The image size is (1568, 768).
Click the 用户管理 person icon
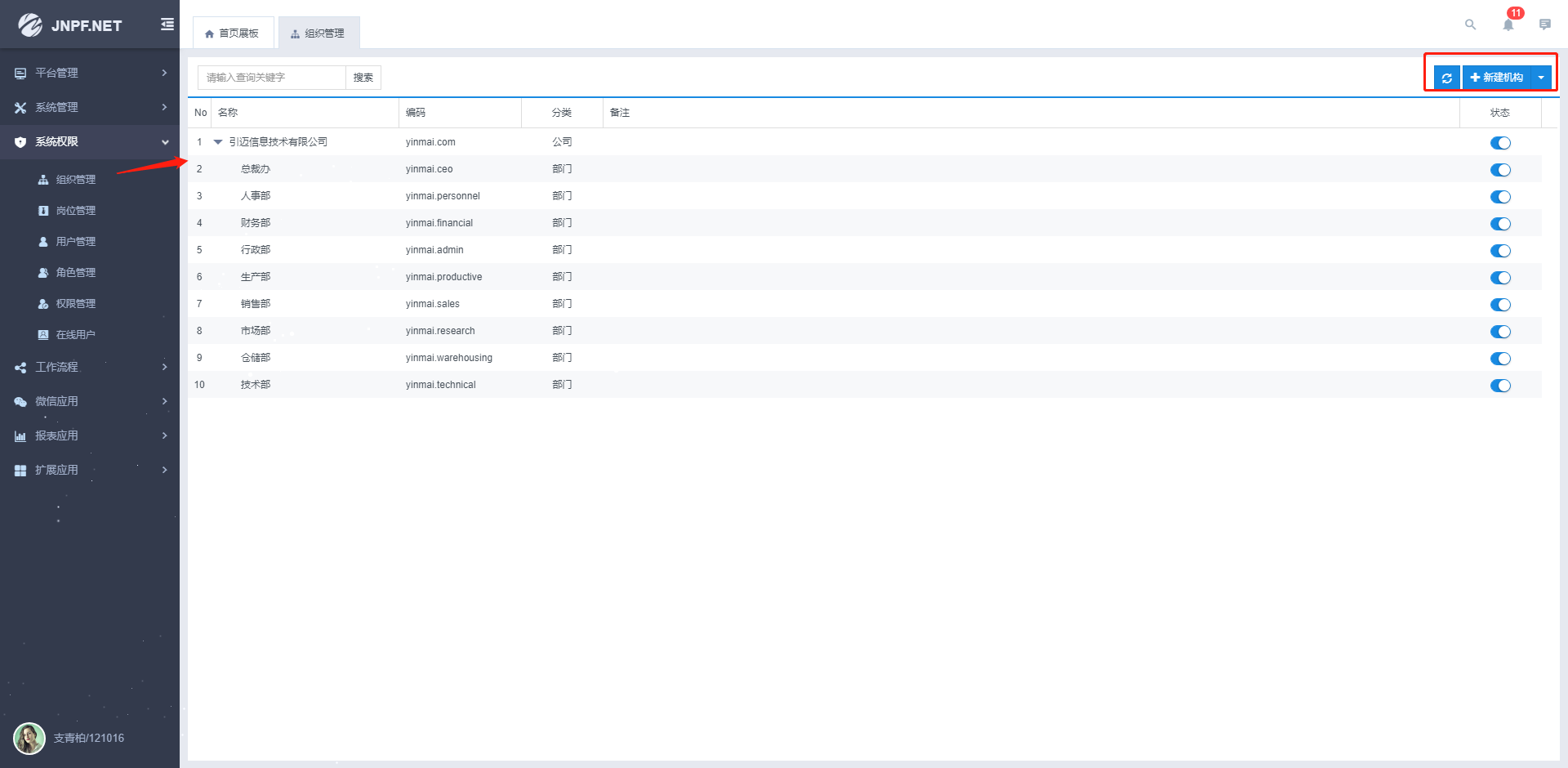43,242
